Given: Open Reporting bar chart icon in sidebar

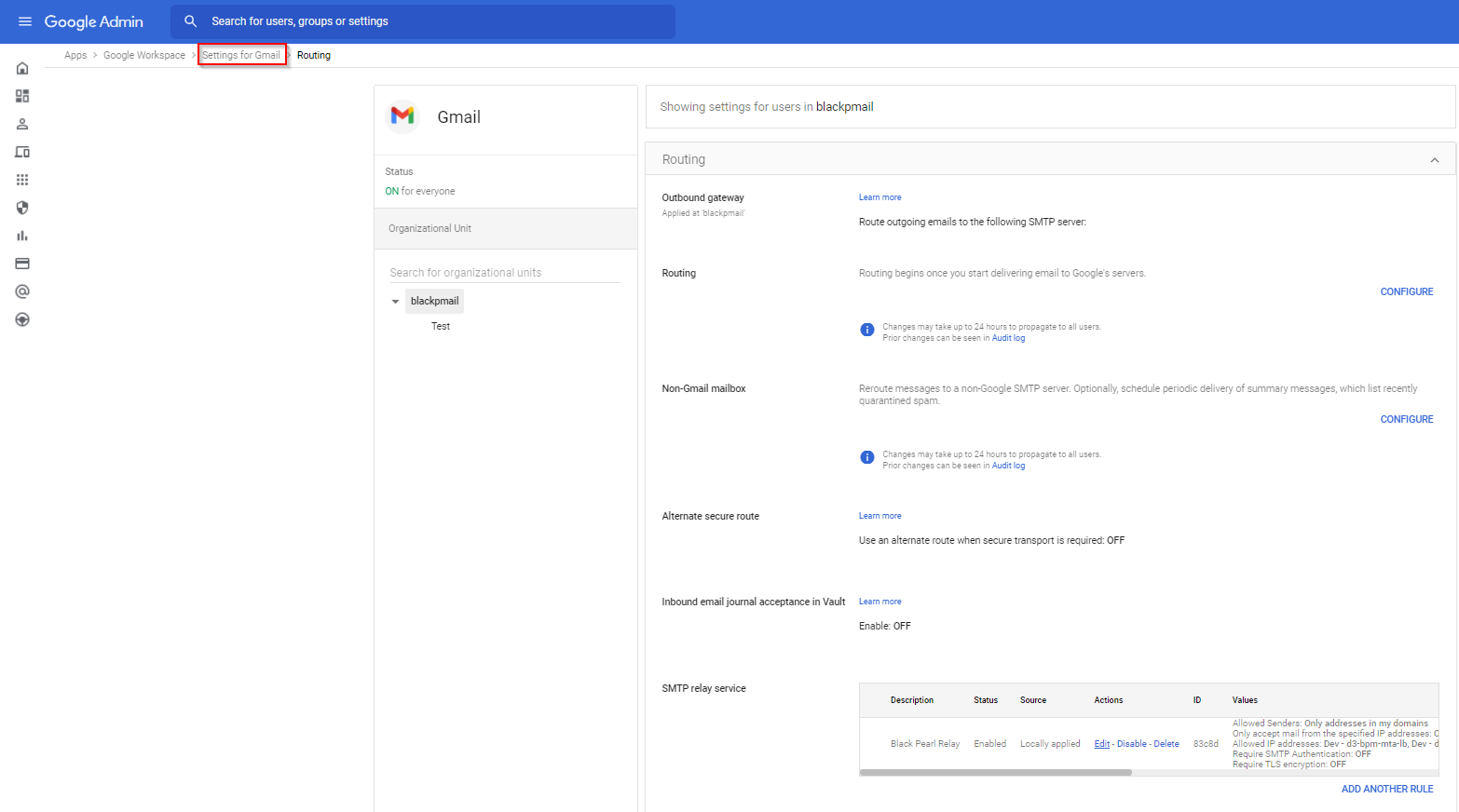Looking at the screenshot, I should point(22,236).
